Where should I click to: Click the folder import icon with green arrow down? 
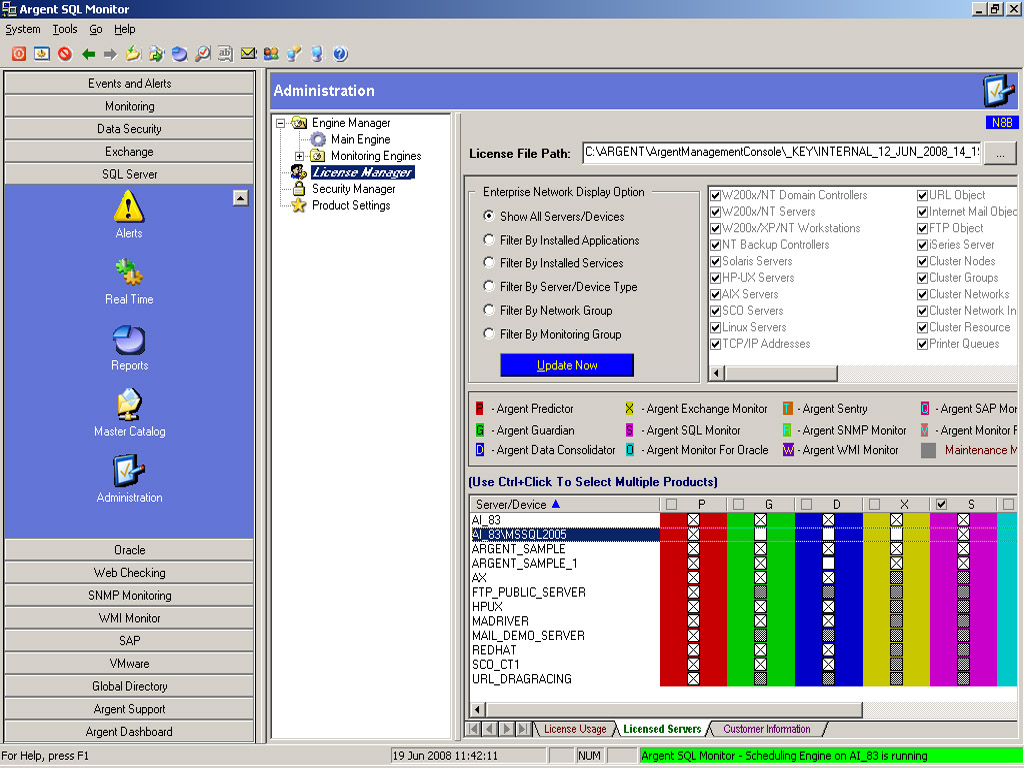pyautogui.click(x=133, y=54)
